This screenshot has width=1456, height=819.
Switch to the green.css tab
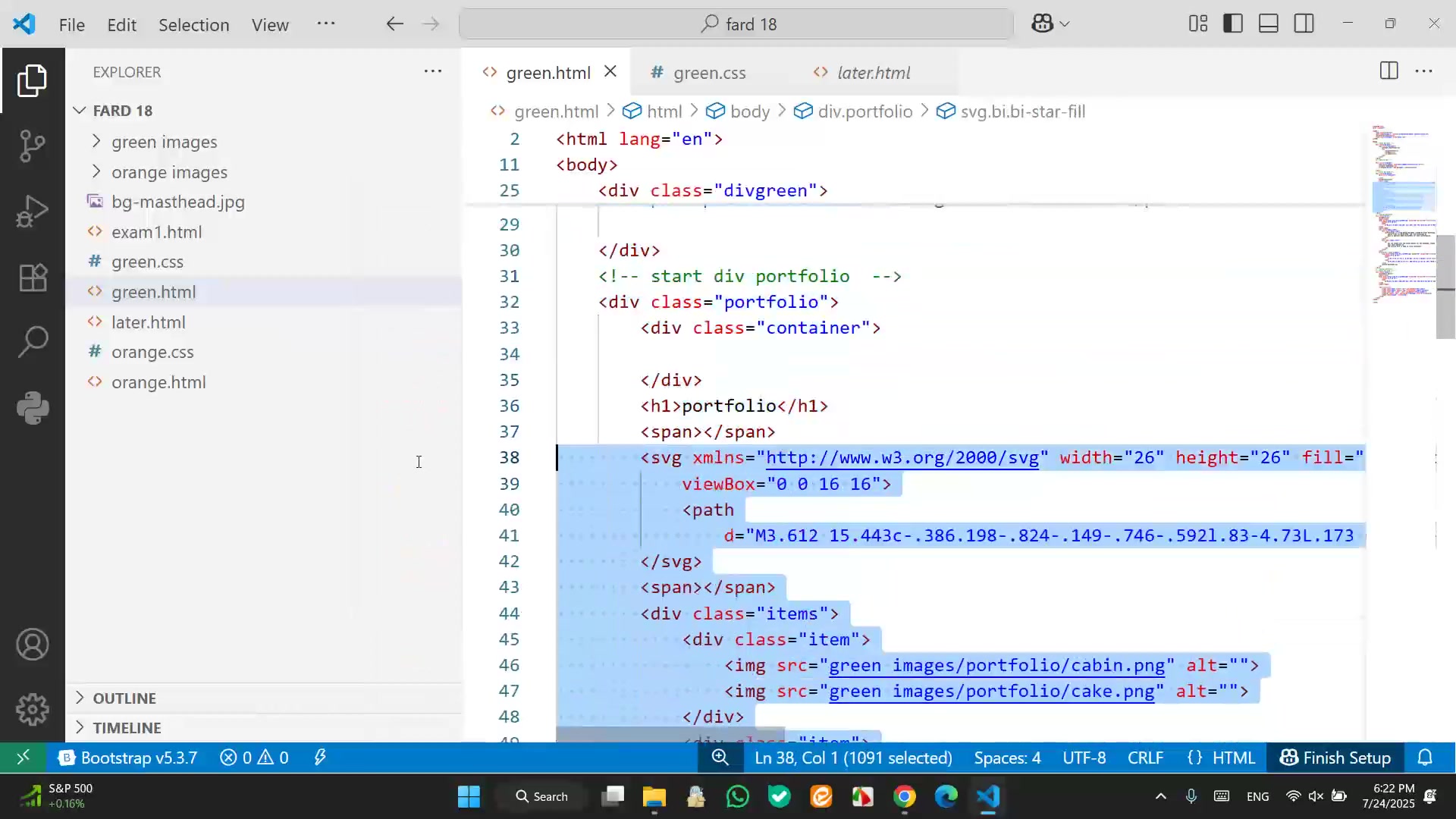[709, 73]
